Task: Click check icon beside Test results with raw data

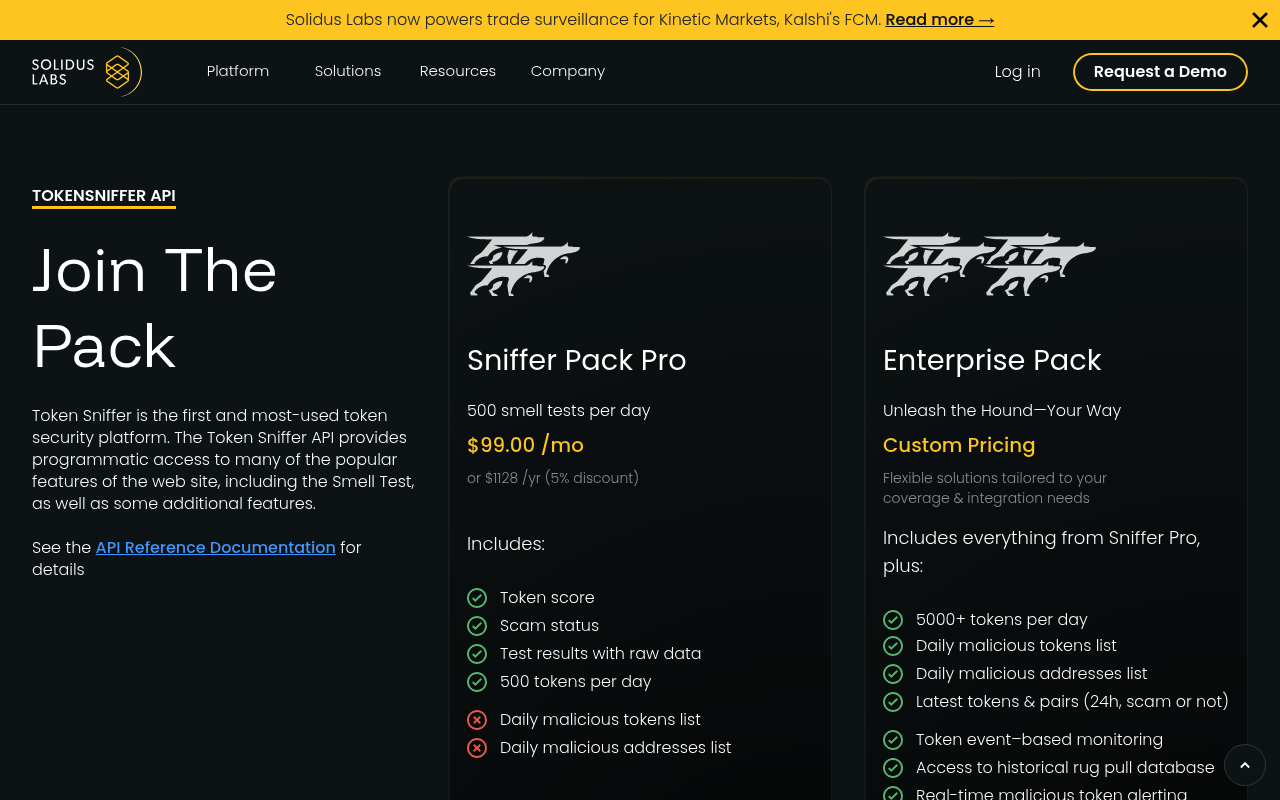Action: click(x=477, y=654)
